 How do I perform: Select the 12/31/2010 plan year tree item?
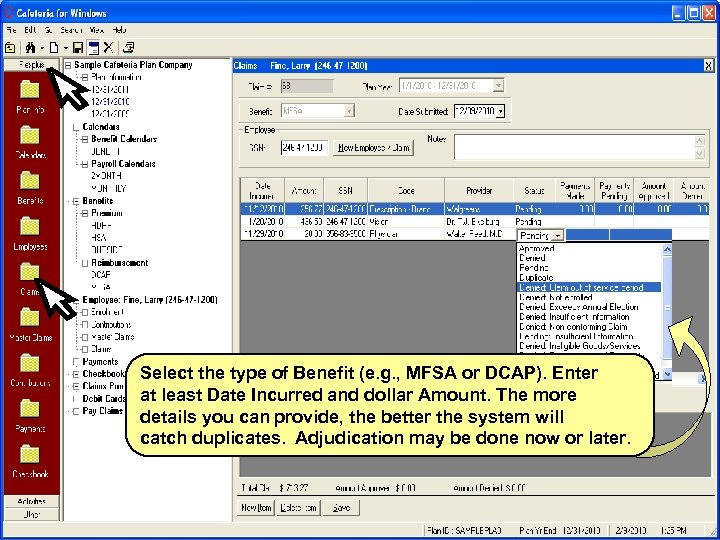point(110,102)
